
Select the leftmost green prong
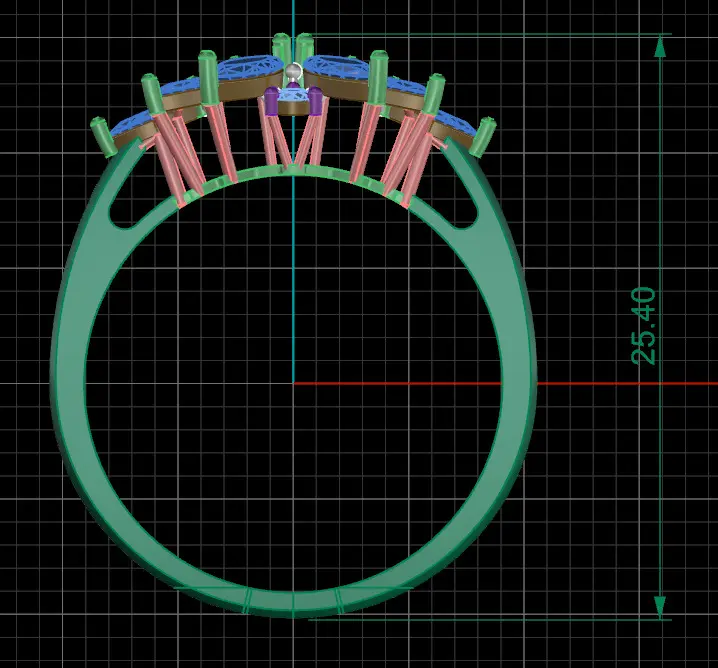[103, 137]
